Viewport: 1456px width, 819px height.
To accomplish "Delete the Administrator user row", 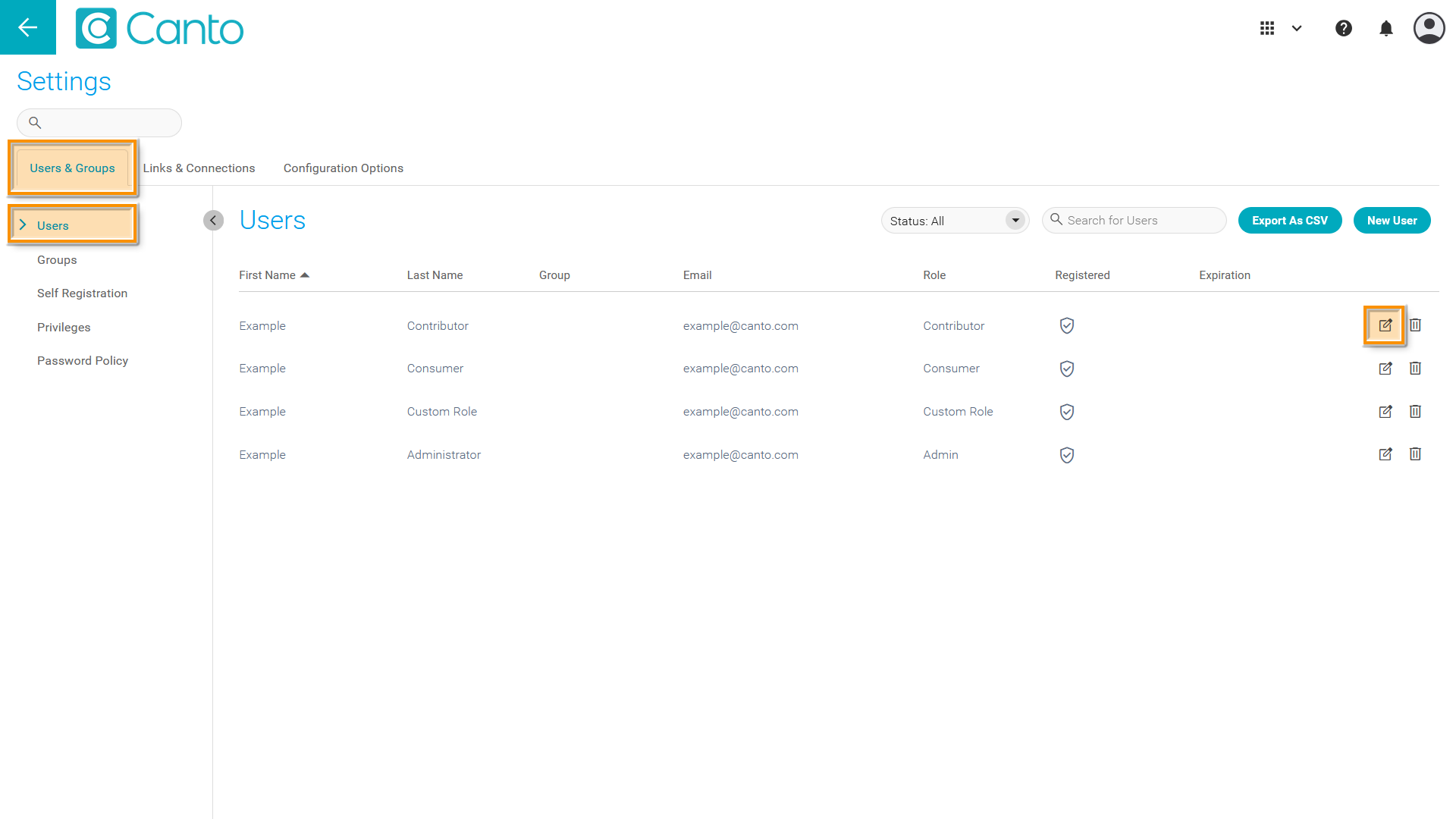I will coord(1415,454).
